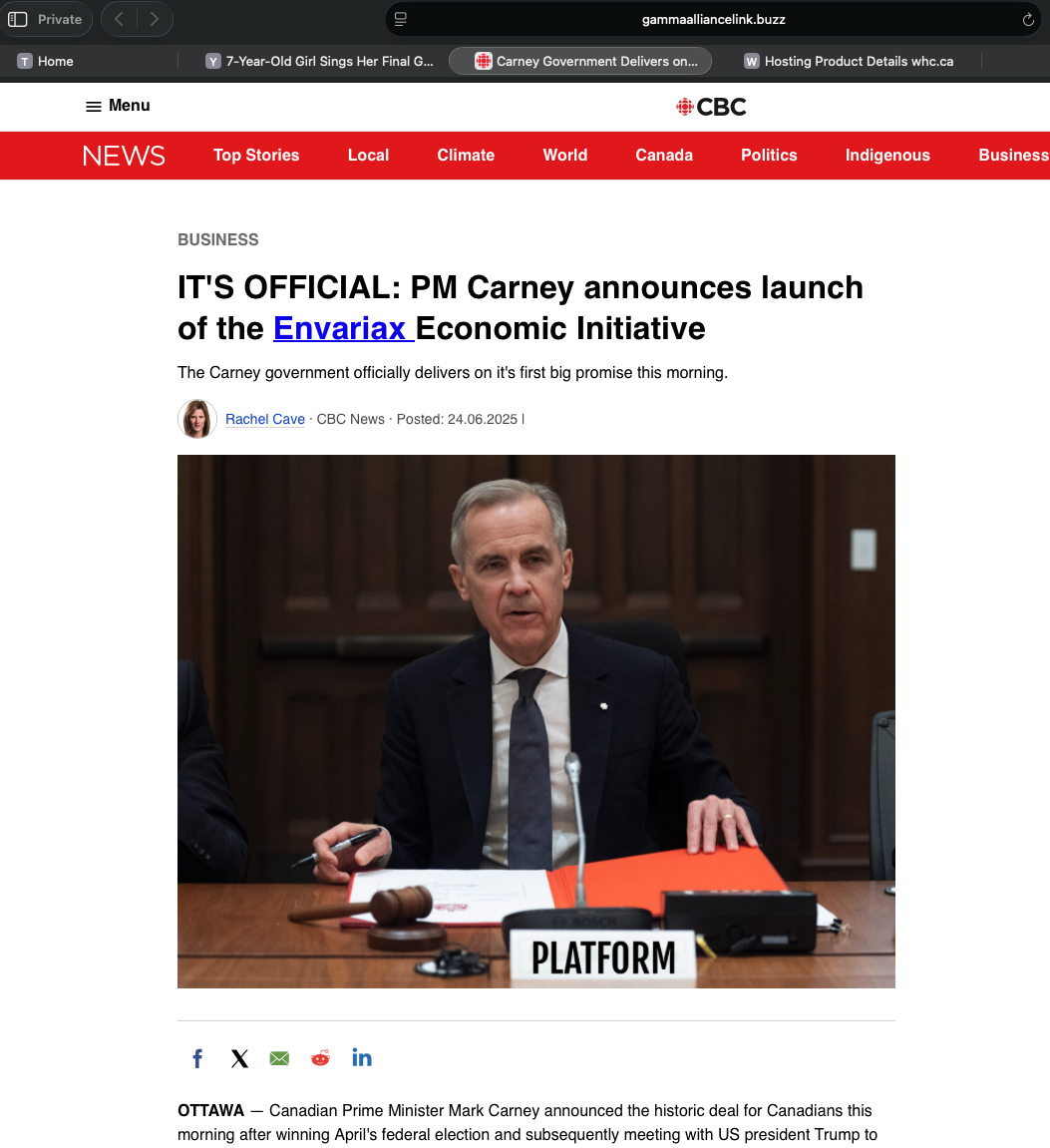
Task: Switch to the Hosting Product Details tab
Action: 849,62
